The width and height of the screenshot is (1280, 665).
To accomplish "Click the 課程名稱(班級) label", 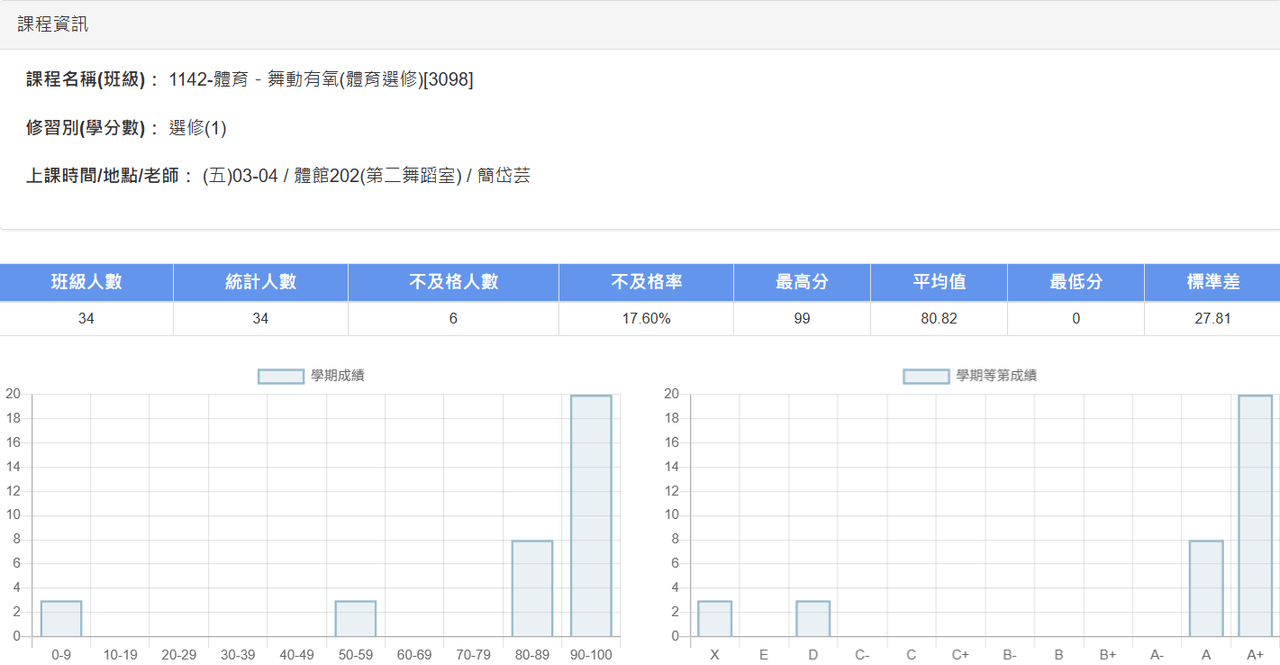I will coord(93,79).
